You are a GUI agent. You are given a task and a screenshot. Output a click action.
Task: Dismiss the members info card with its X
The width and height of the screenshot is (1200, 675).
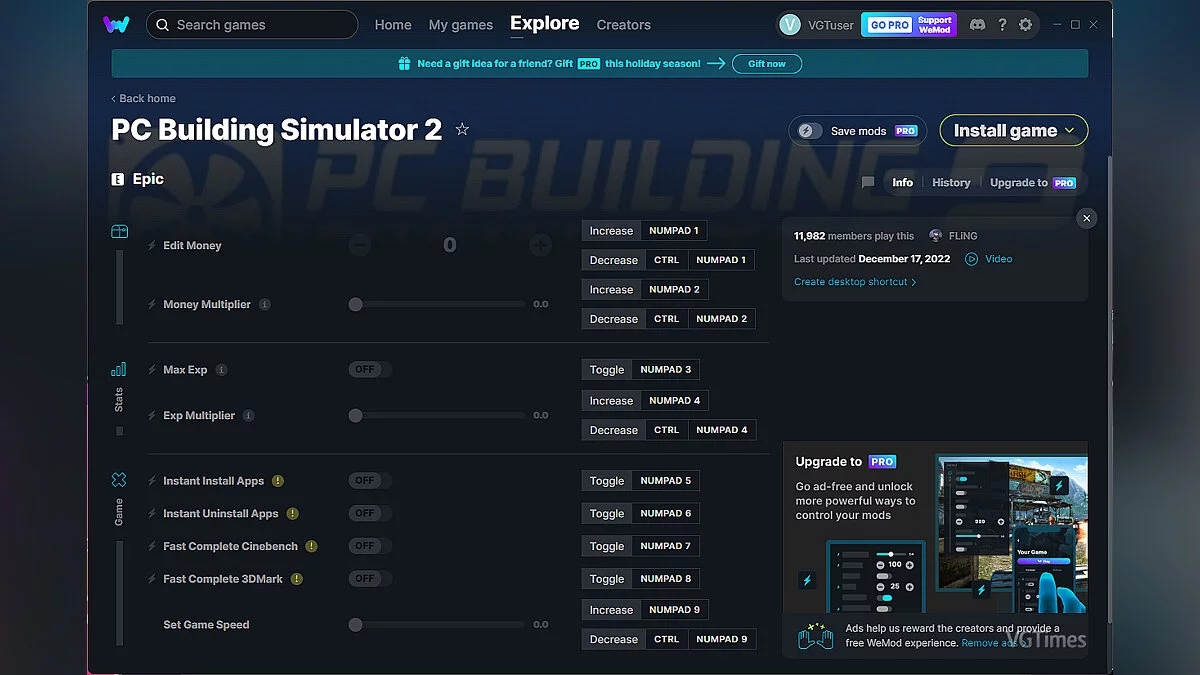pyautogui.click(x=1086, y=217)
